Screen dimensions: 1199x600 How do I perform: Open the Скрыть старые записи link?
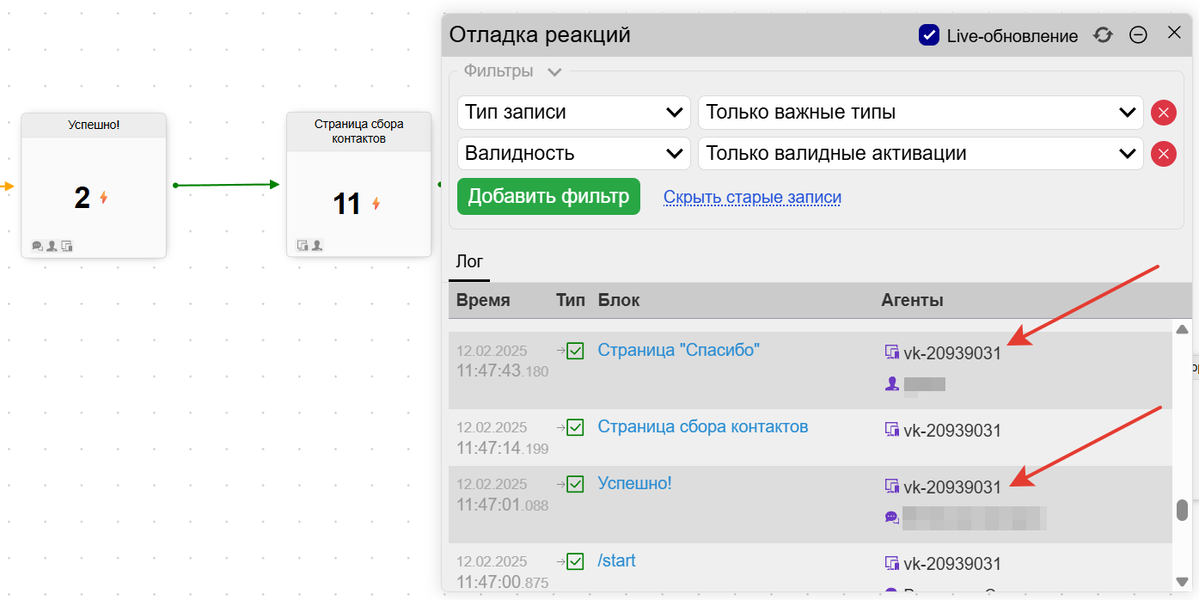752,196
